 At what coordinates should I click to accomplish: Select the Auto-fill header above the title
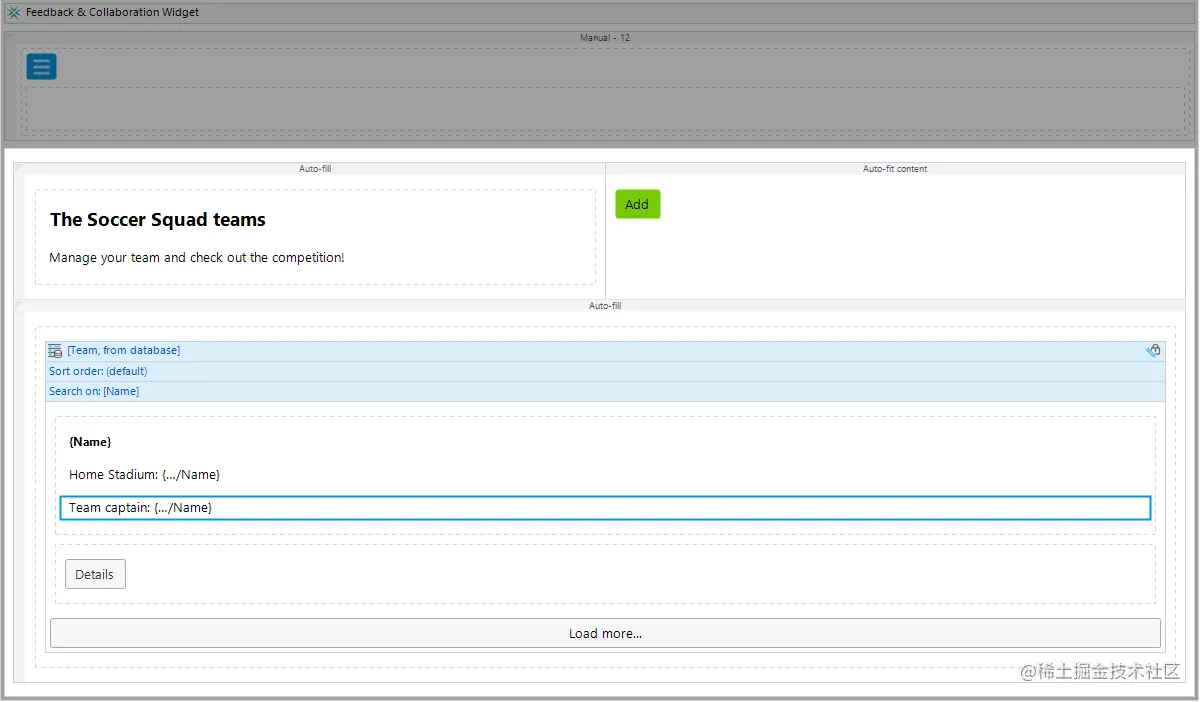[315, 169]
